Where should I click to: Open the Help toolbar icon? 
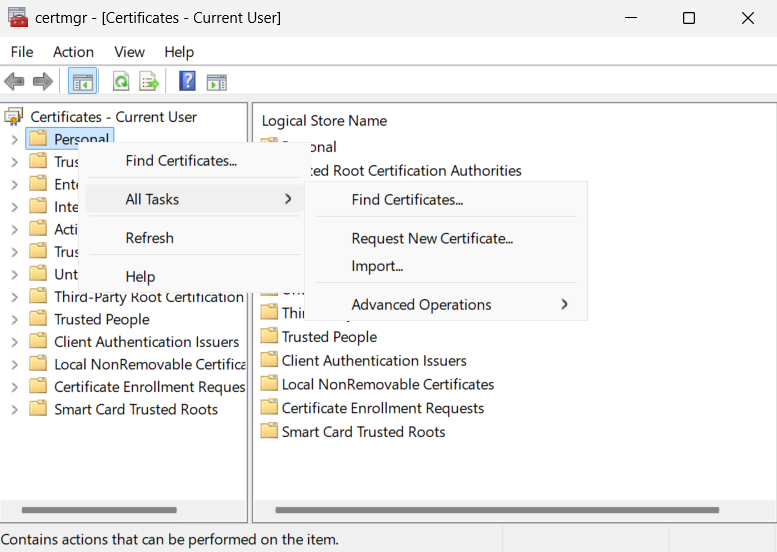[x=187, y=81]
